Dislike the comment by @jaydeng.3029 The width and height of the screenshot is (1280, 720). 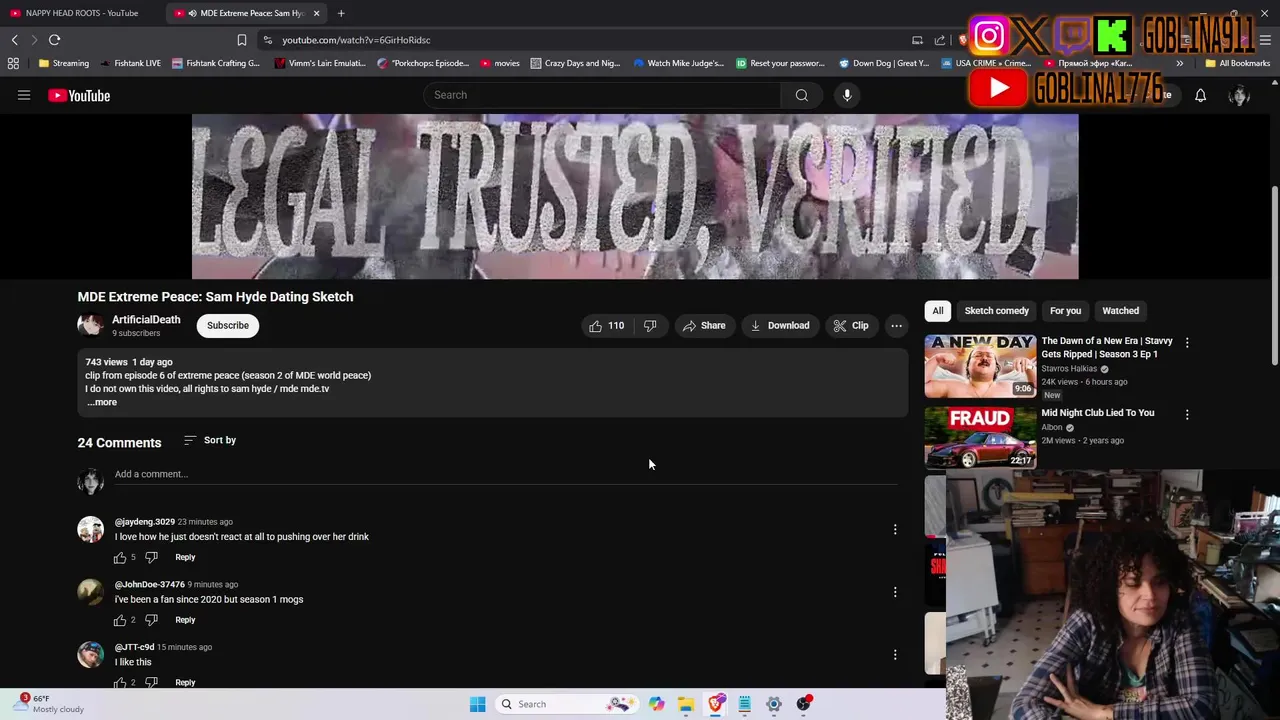tap(151, 557)
